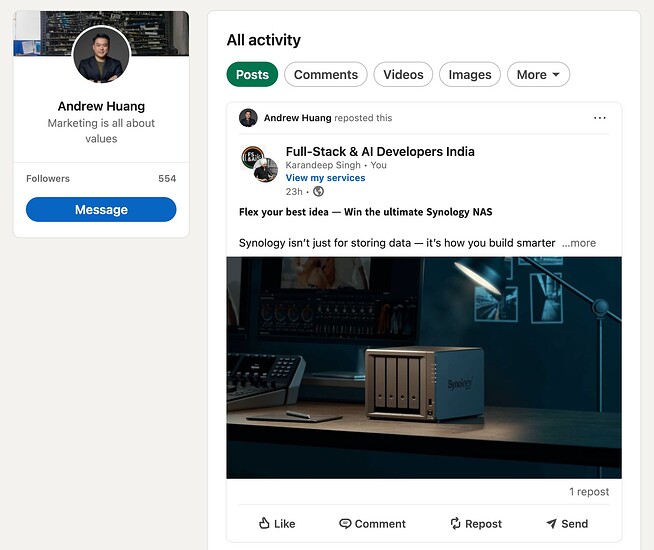Select the Posts filter tab
The width and height of the screenshot is (654, 550).
pyautogui.click(x=252, y=75)
